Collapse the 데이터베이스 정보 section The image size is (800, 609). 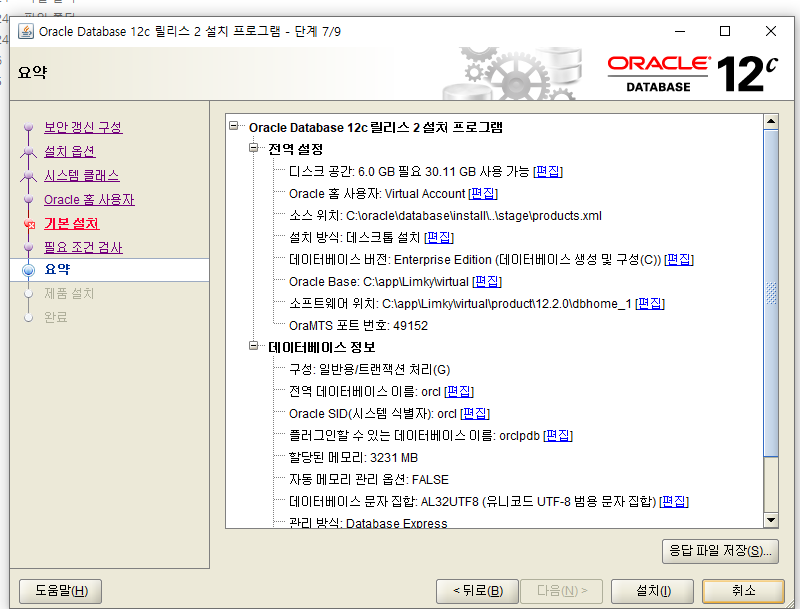click(253, 346)
